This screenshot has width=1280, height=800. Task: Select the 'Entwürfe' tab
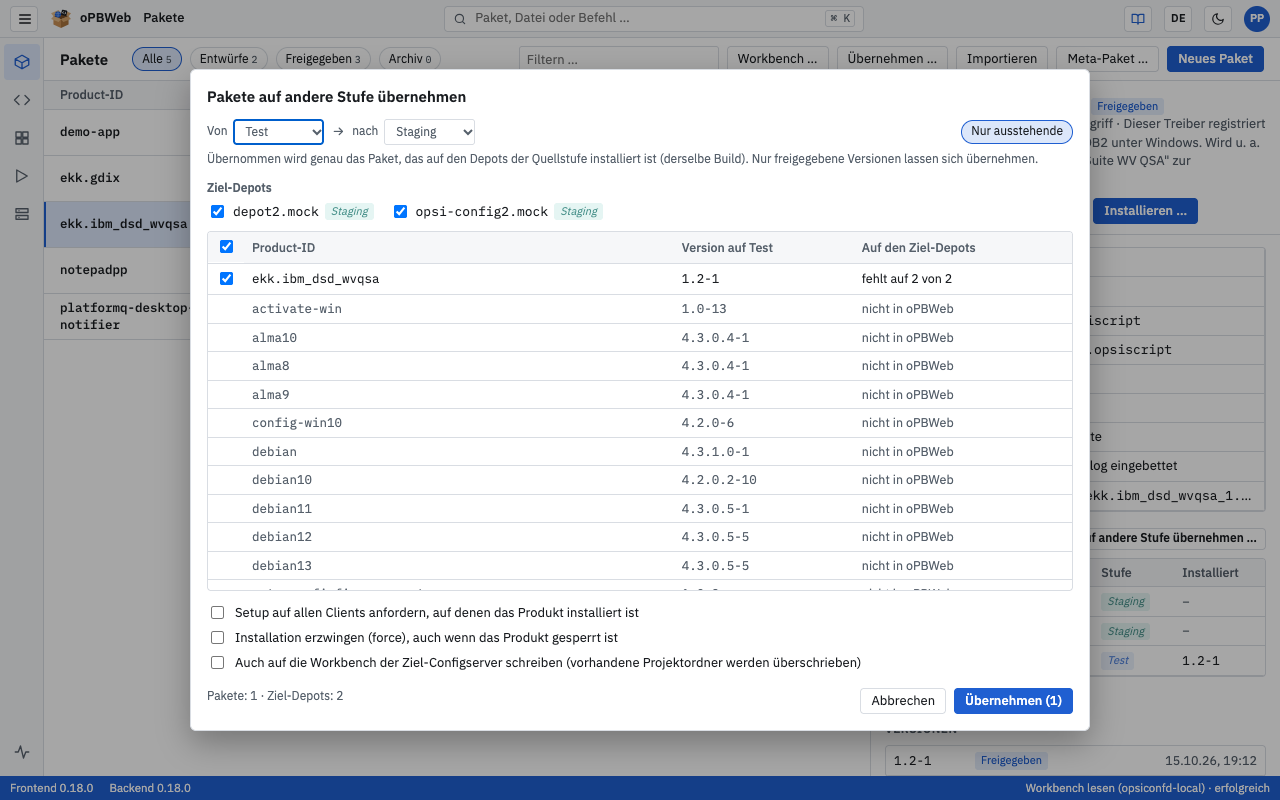(228, 59)
